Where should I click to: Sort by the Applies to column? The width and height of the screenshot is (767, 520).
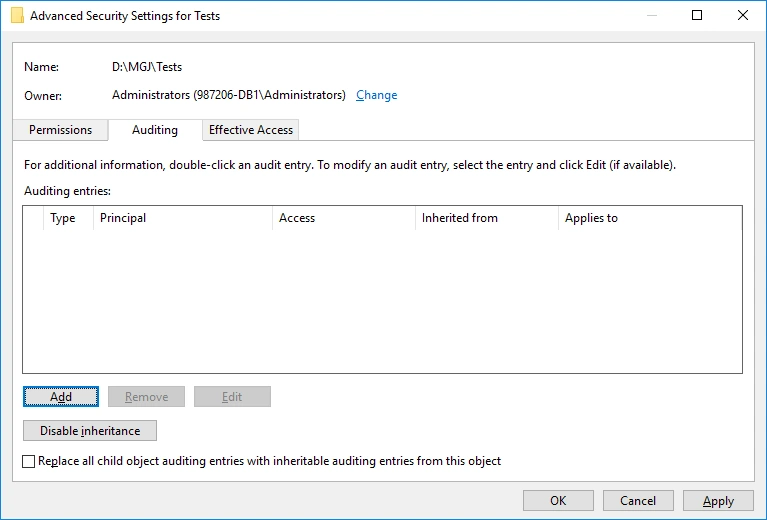[648, 218]
